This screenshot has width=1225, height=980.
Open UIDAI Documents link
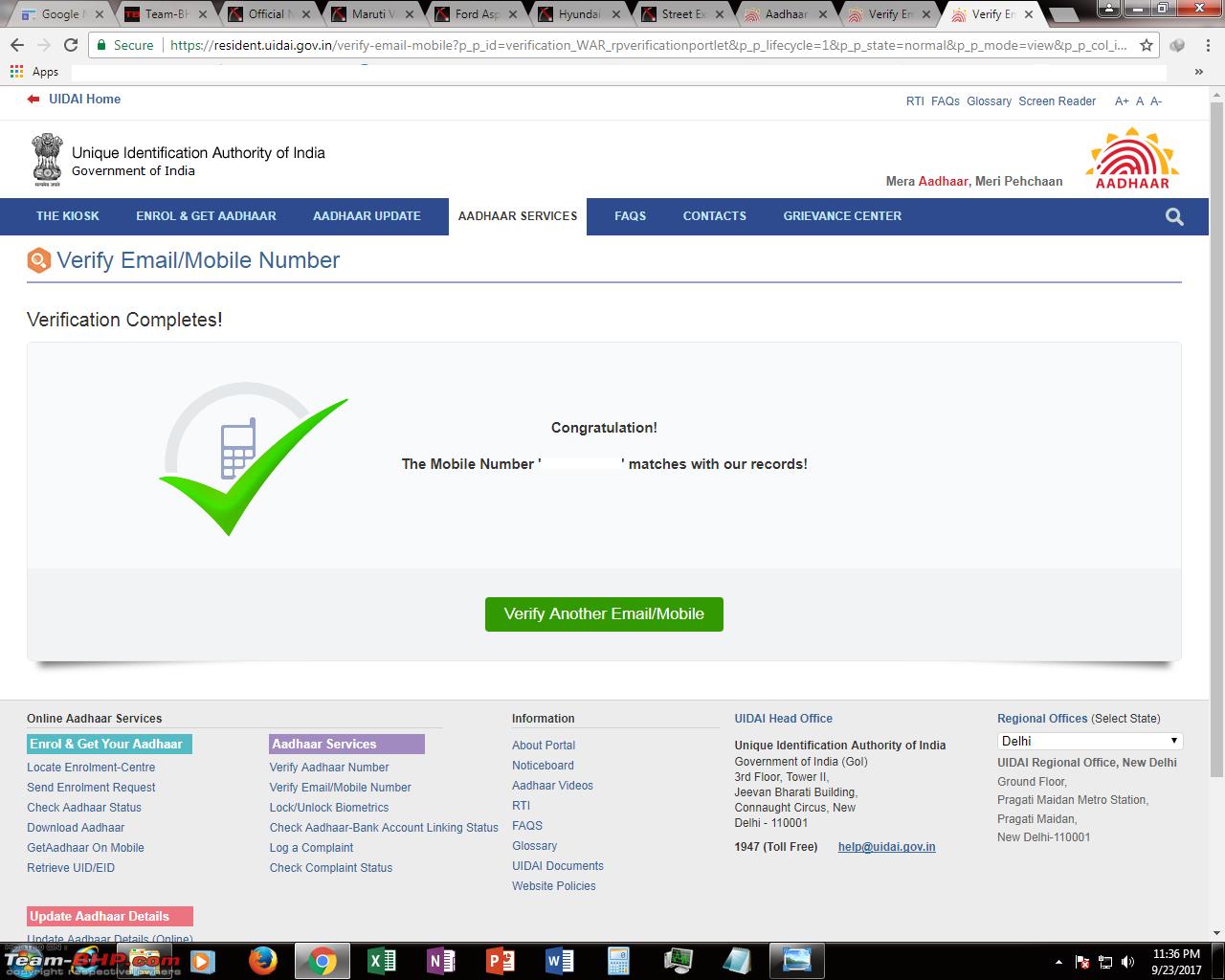[558, 866]
